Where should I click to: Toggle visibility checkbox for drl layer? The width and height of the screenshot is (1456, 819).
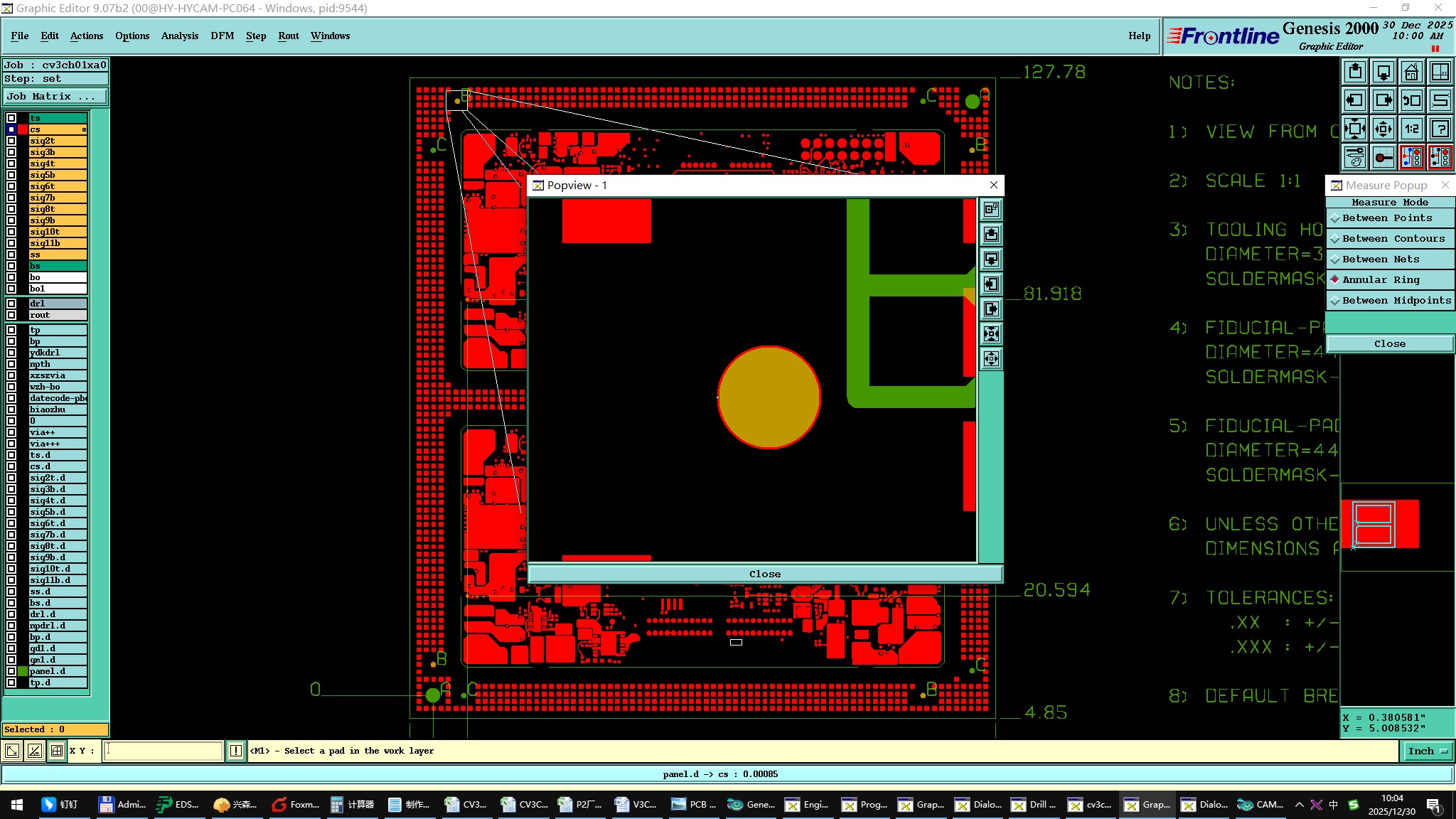pyautogui.click(x=11, y=304)
